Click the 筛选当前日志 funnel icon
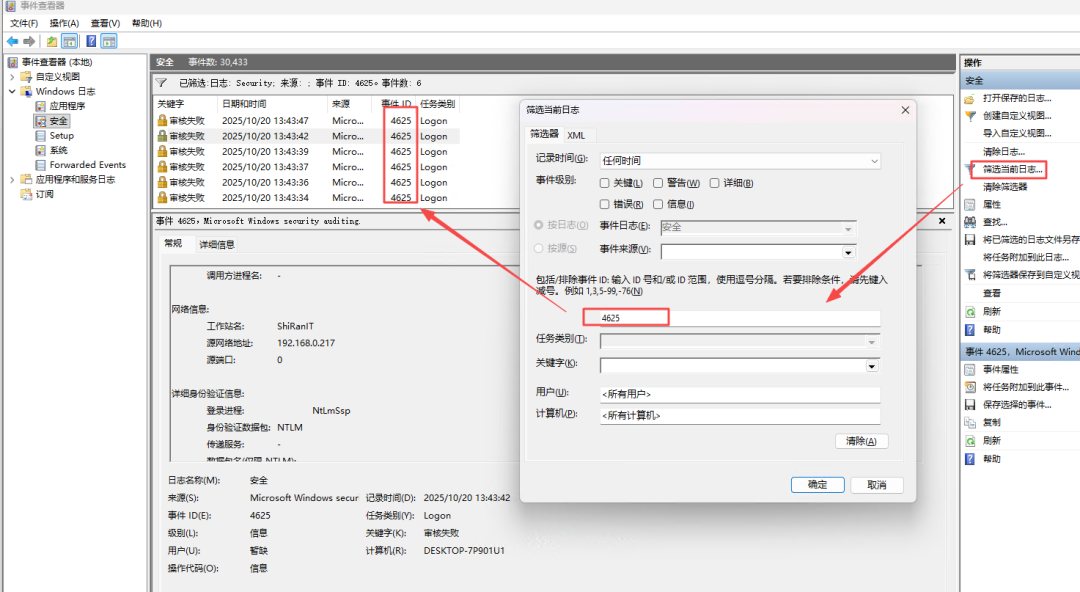The width and height of the screenshot is (1080, 592). (x=970, y=169)
